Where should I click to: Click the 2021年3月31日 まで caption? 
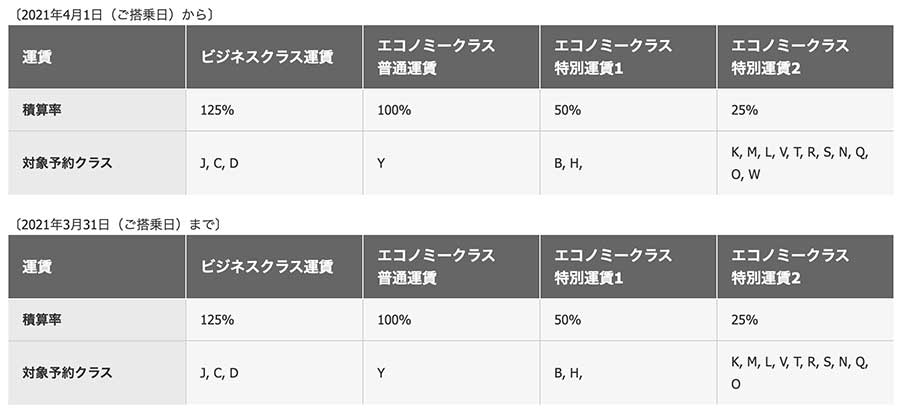pos(116,225)
